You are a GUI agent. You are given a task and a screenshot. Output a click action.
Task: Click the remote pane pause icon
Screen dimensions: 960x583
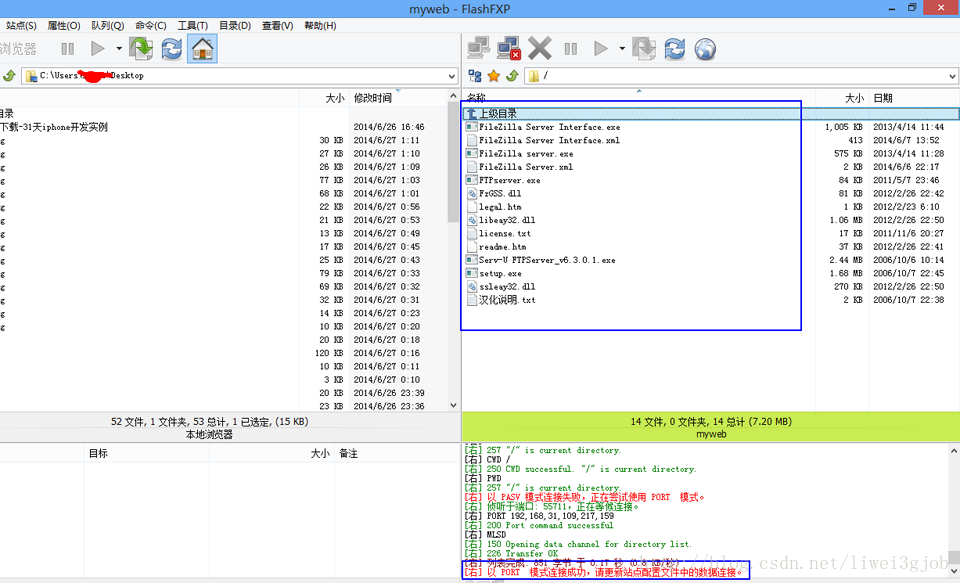571,48
